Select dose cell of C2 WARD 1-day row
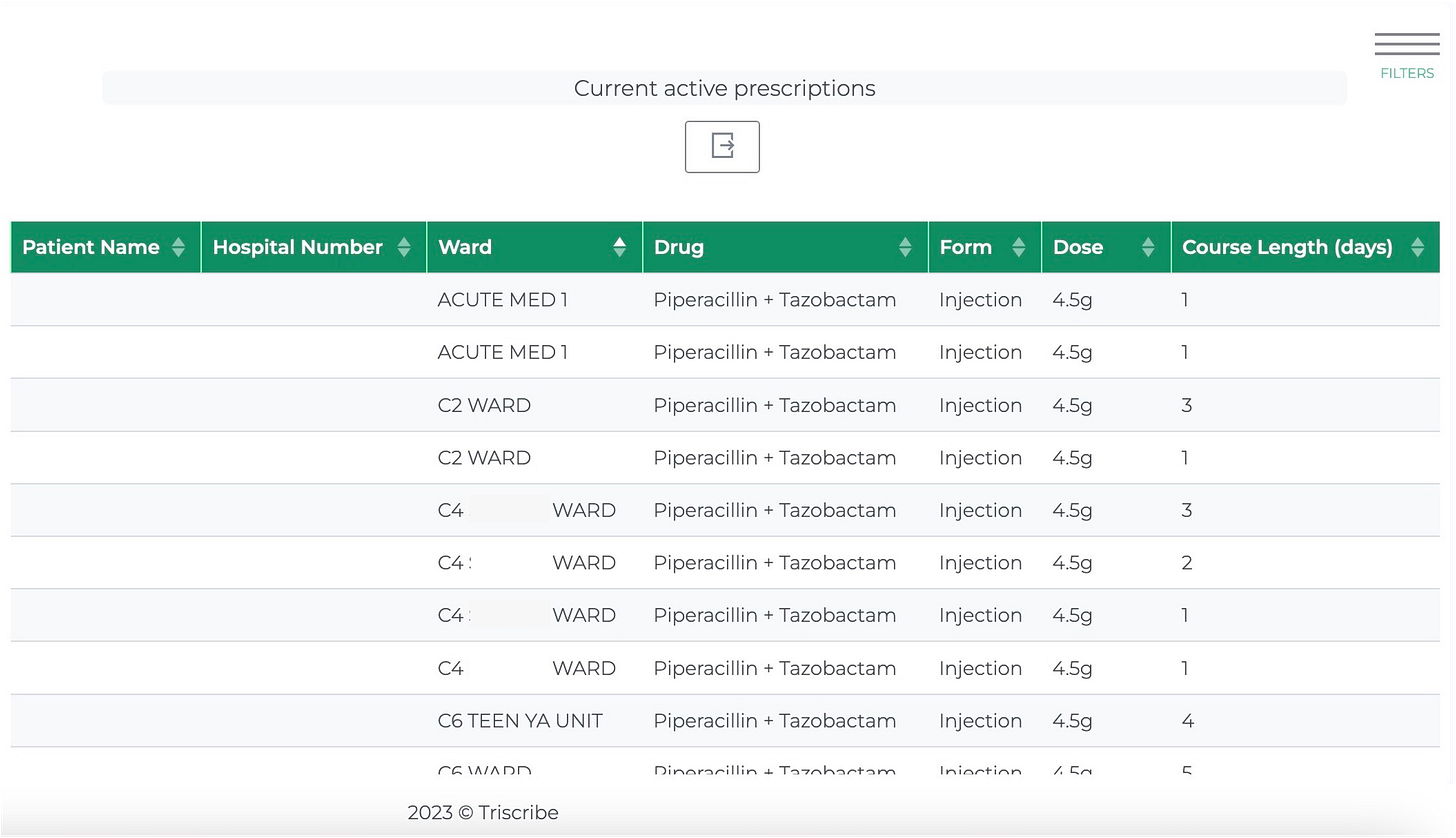Viewport: 1456px width, 838px height. pyautogui.click(x=1072, y=458)
